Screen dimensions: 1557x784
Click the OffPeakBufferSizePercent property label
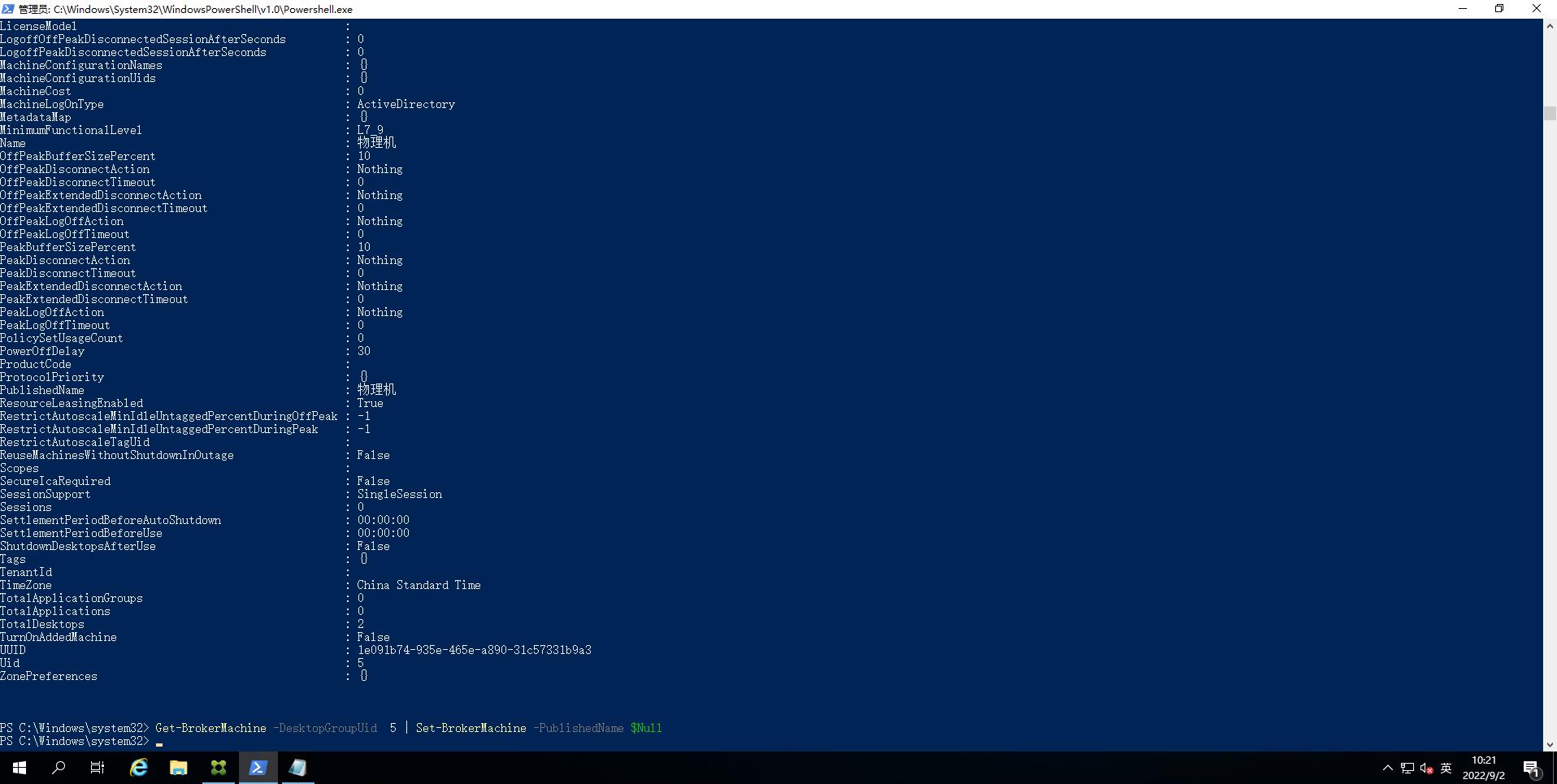[78, 156]
